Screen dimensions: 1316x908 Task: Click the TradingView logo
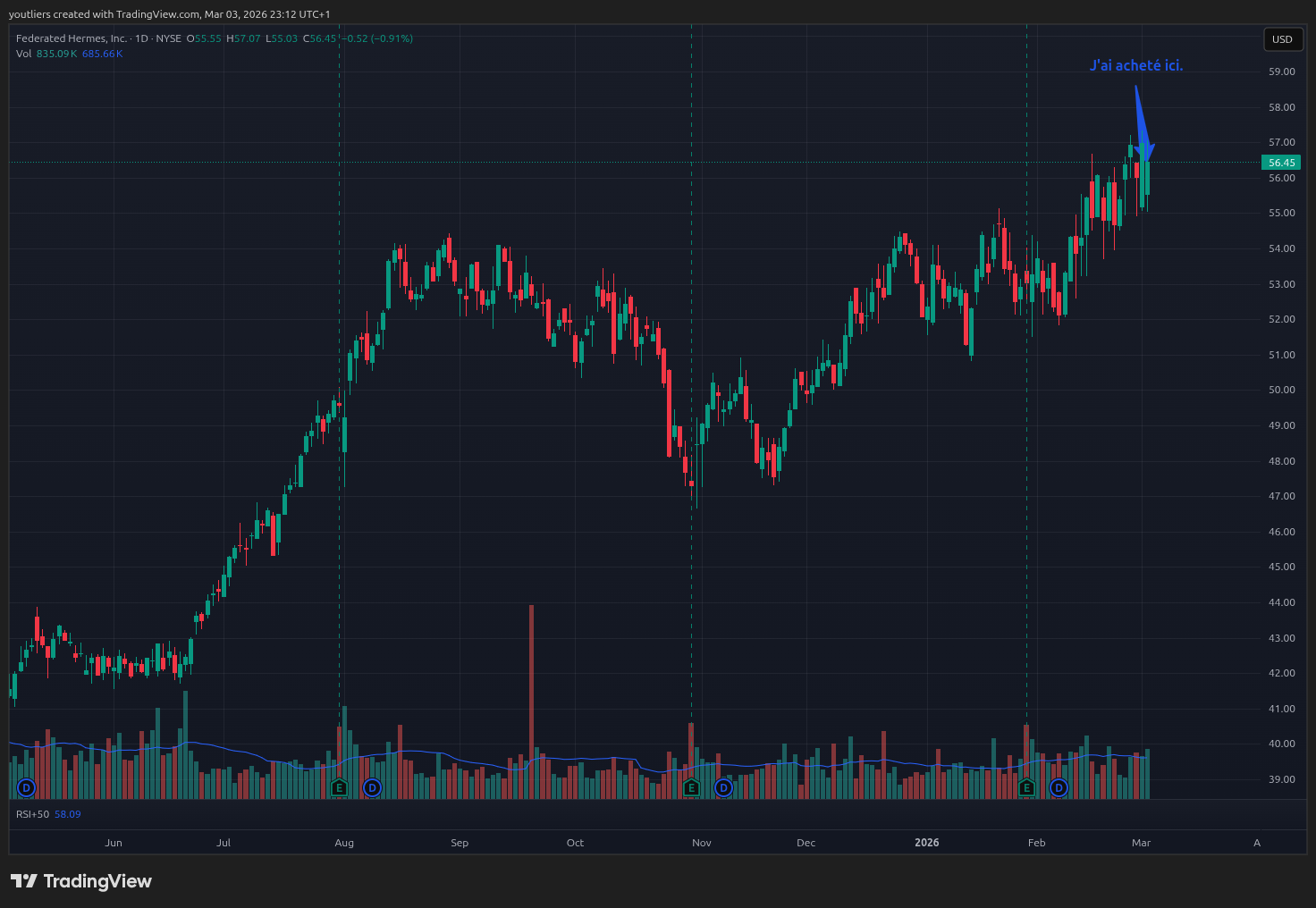81,881
